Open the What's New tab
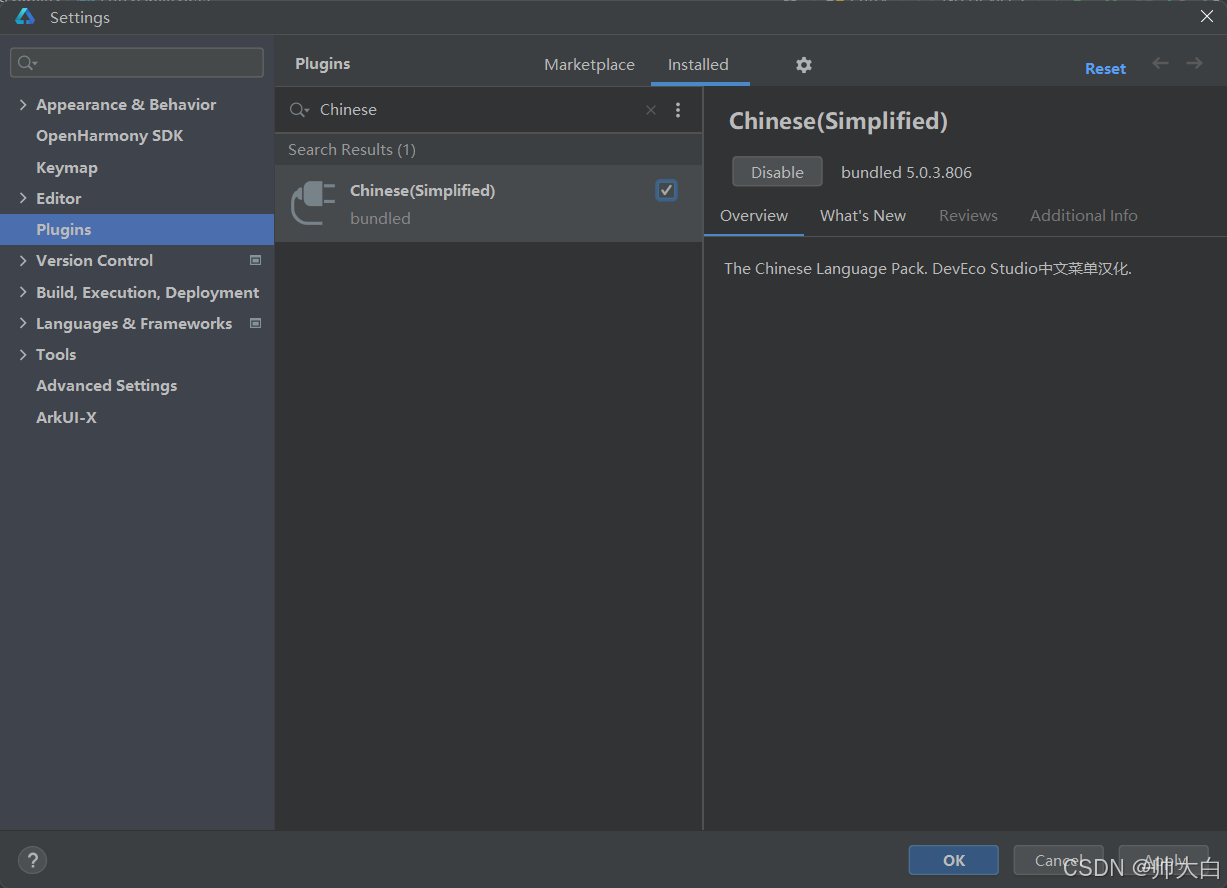 click(x=863, y=215)
